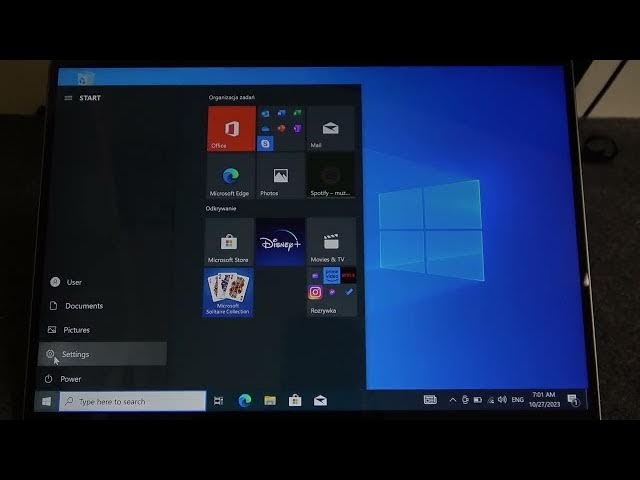Open the Office tile
Screen dimensions: 640x480
point(231,129)
